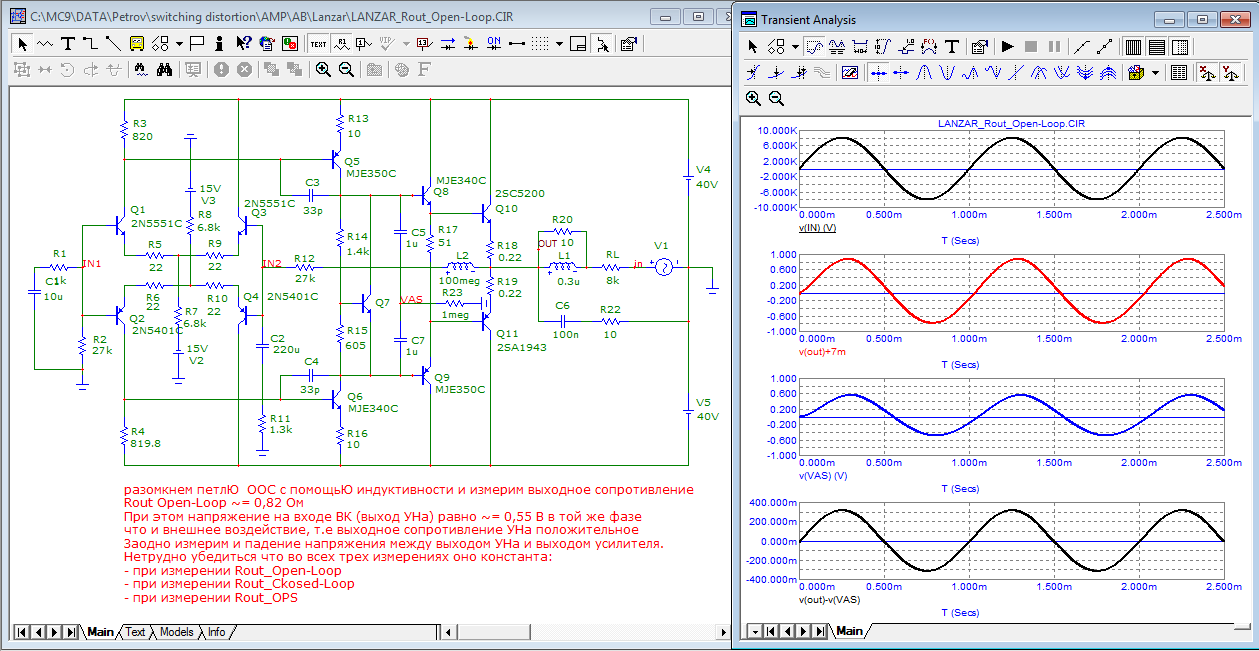Click the Run play button in Transient Analysis

pyautogui.click(x=1008, y=47)
